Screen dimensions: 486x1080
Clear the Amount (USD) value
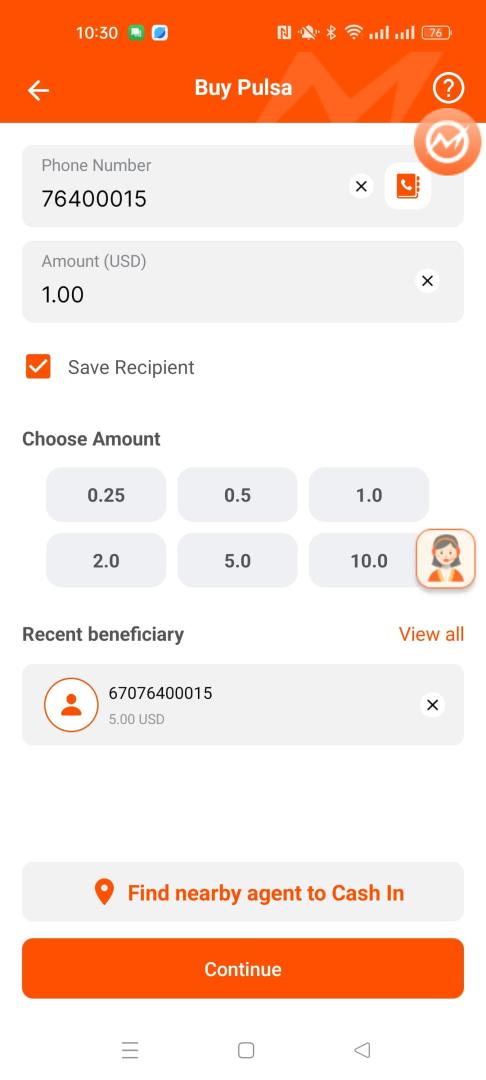coord(427,281)
